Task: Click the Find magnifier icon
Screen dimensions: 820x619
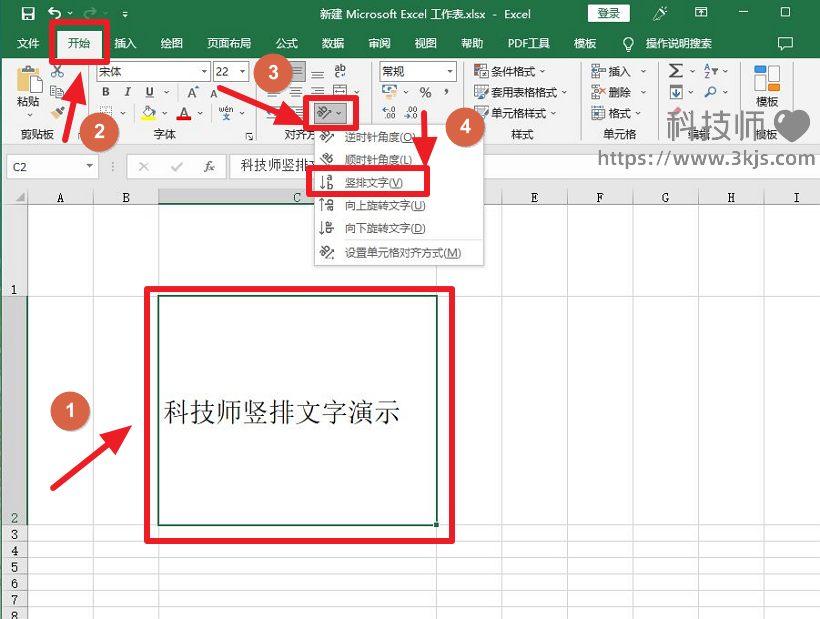Action: point(710,92)
